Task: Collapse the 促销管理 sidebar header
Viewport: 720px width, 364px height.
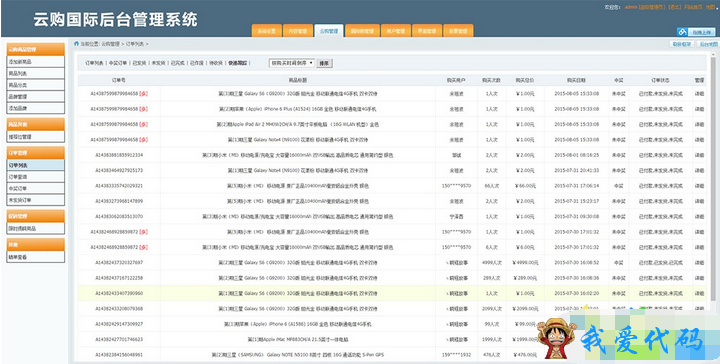Action: (36, 216)
